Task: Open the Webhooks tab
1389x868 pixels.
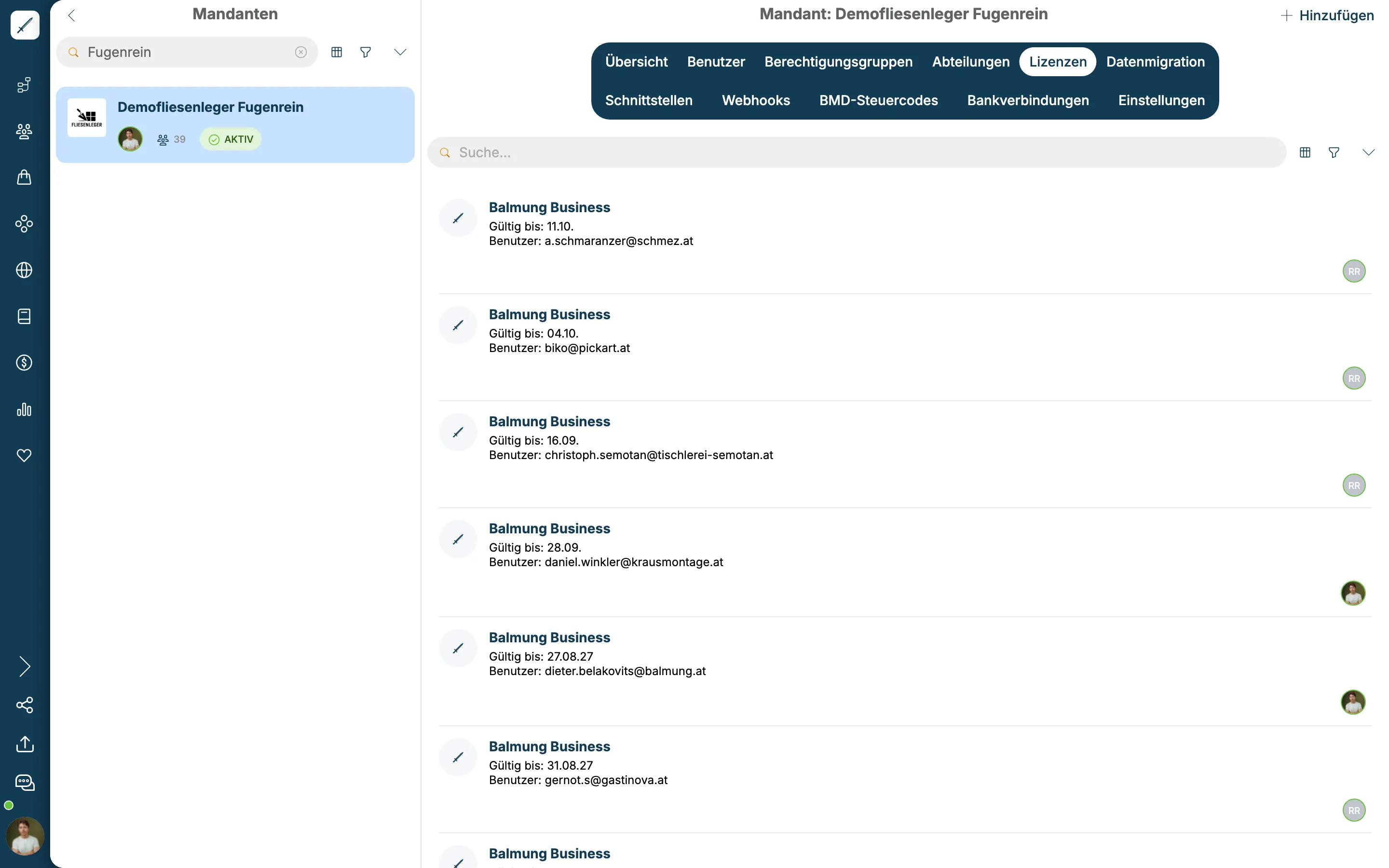Action: pyautogui.click(x=756, y=100)
